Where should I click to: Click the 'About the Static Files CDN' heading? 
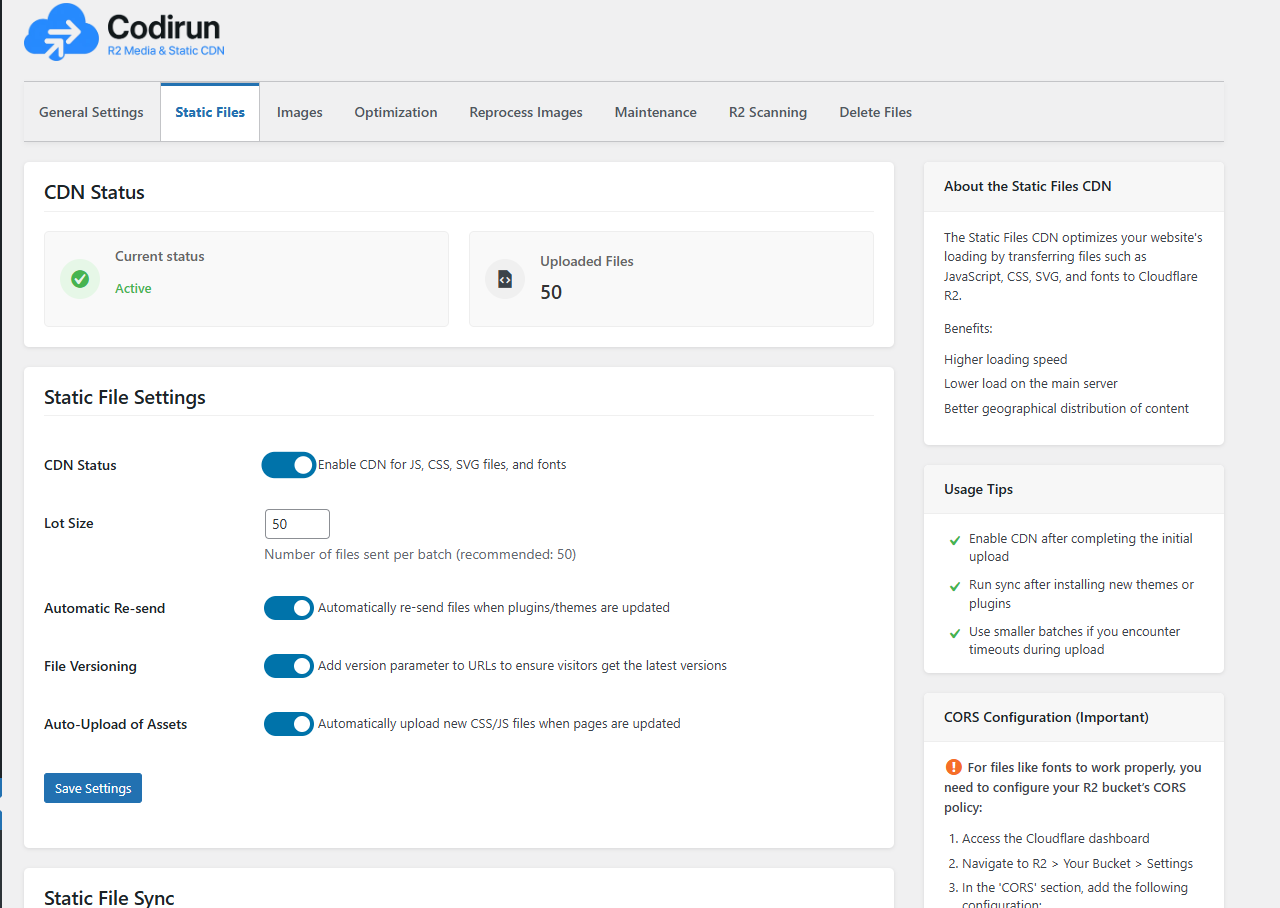[x=1028, y=186]
